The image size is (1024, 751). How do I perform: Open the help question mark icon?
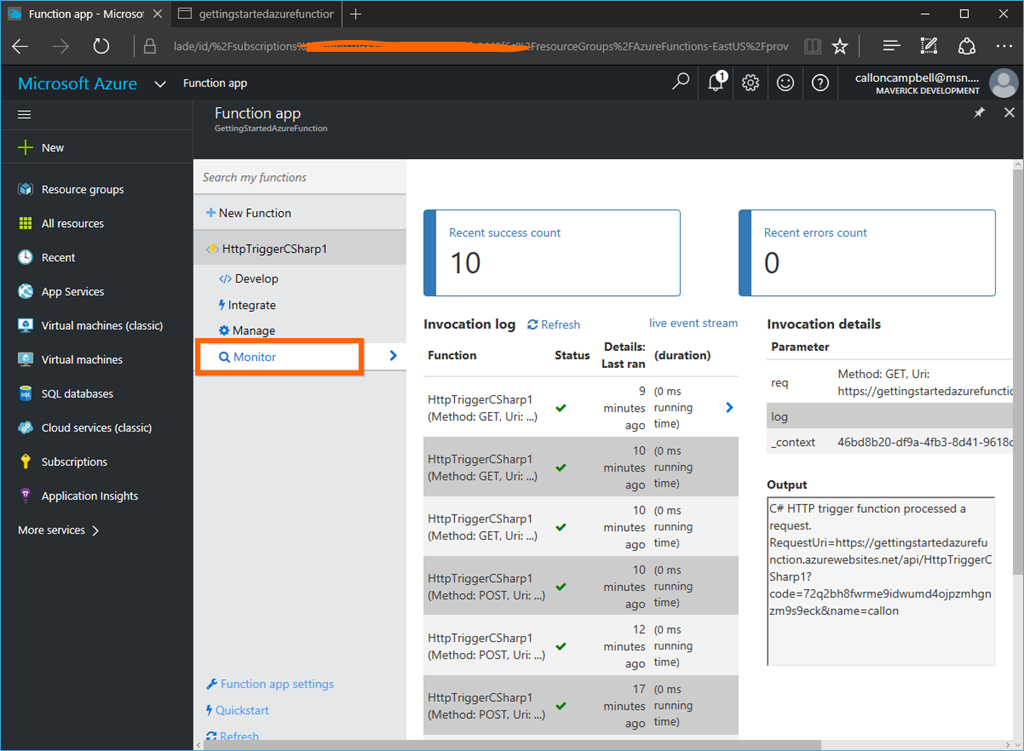click(821, 83)
